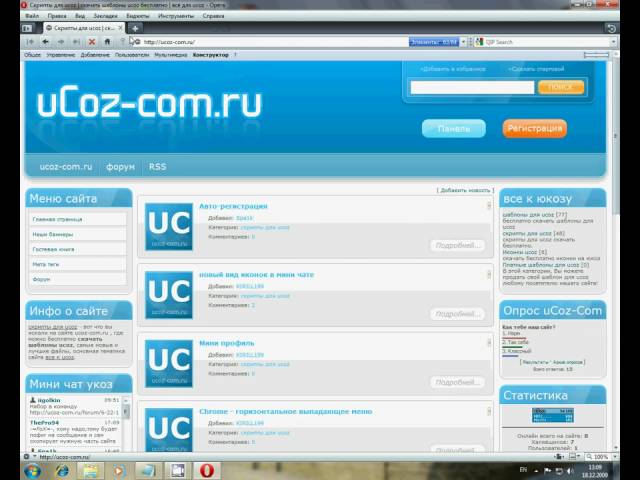The image size is (640, 480).
Task: Click the EN language indicator
Action: 523,470
